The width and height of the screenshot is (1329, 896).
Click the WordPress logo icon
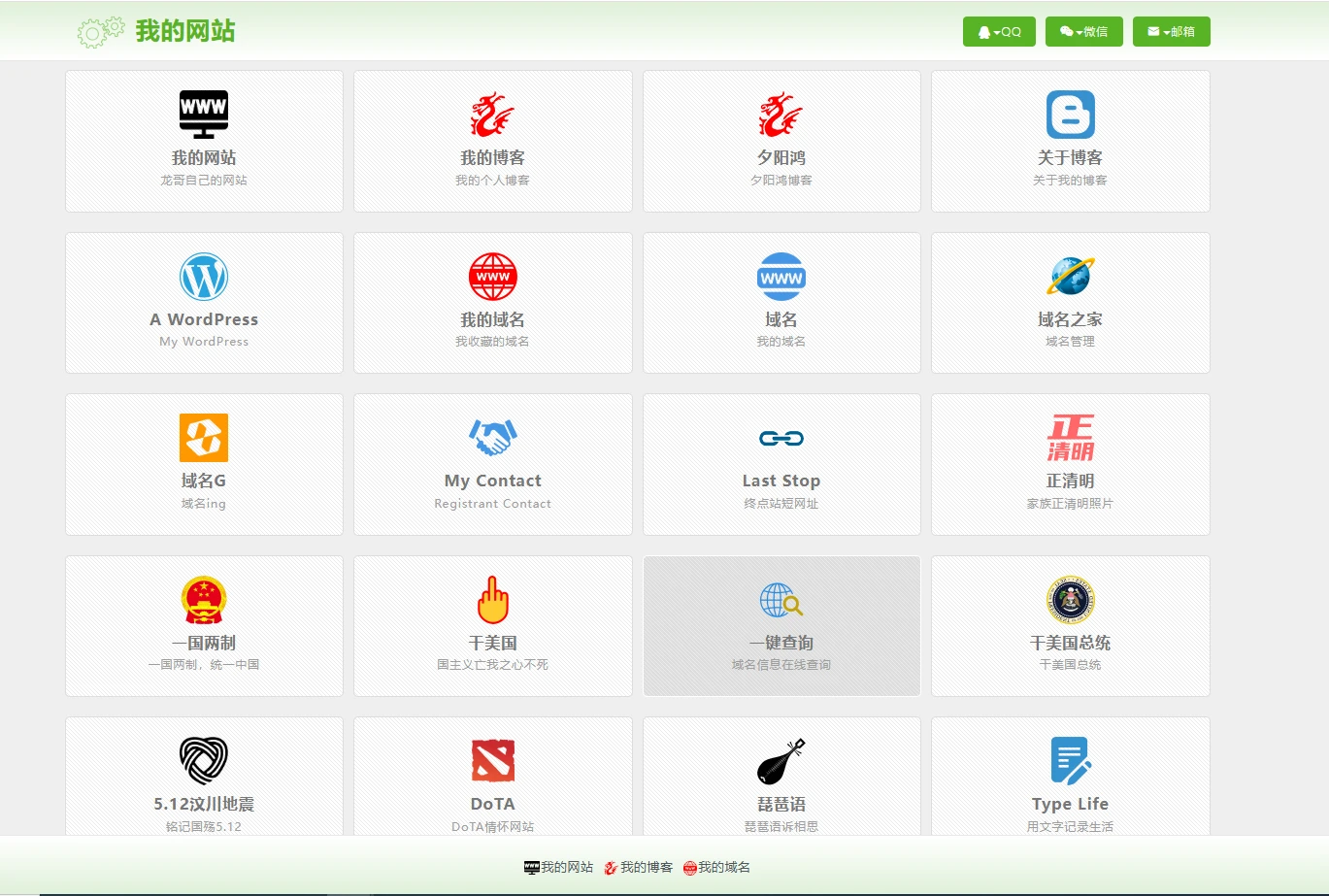pyautogui.click(x=204, y=277)
